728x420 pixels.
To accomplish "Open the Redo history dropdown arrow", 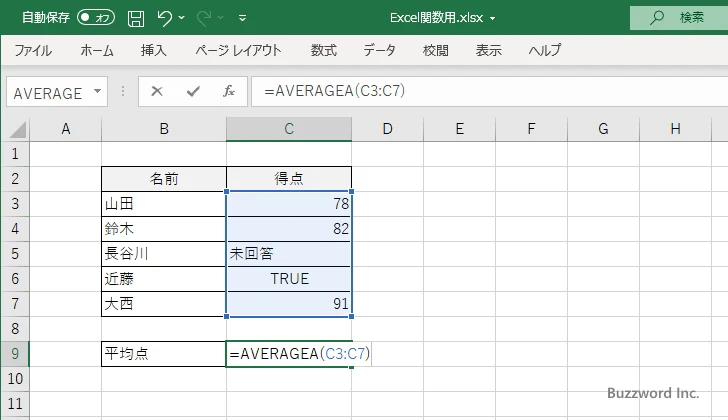I will [221, 18].
